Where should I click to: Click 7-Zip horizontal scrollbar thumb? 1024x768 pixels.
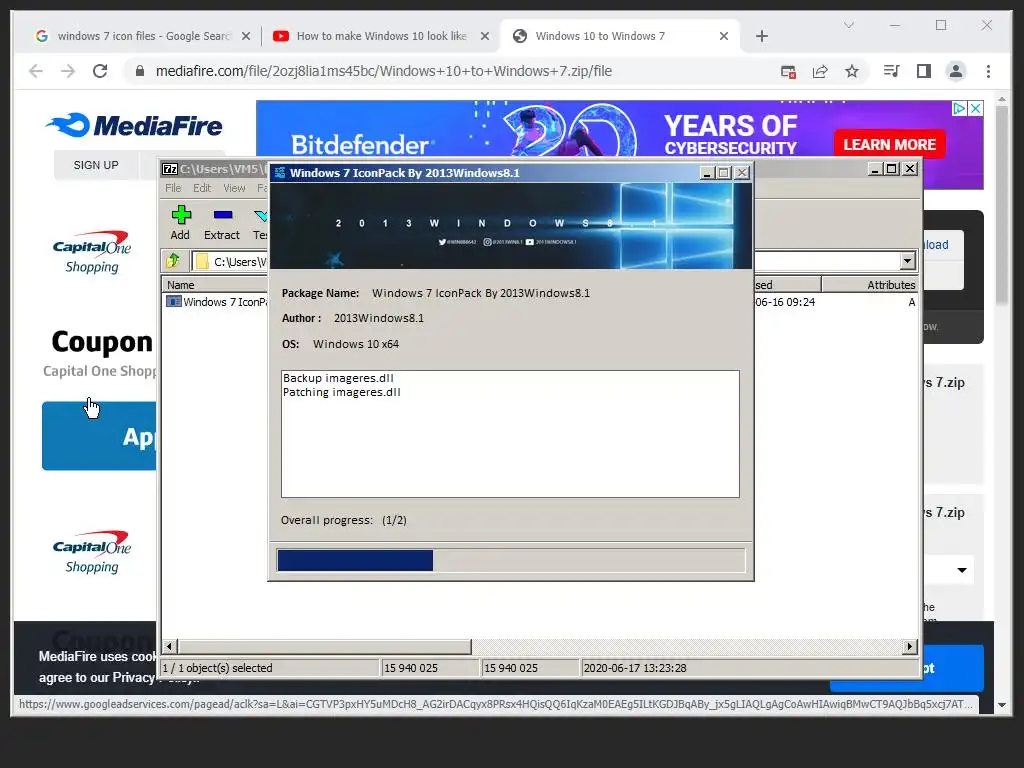point(325,647)
